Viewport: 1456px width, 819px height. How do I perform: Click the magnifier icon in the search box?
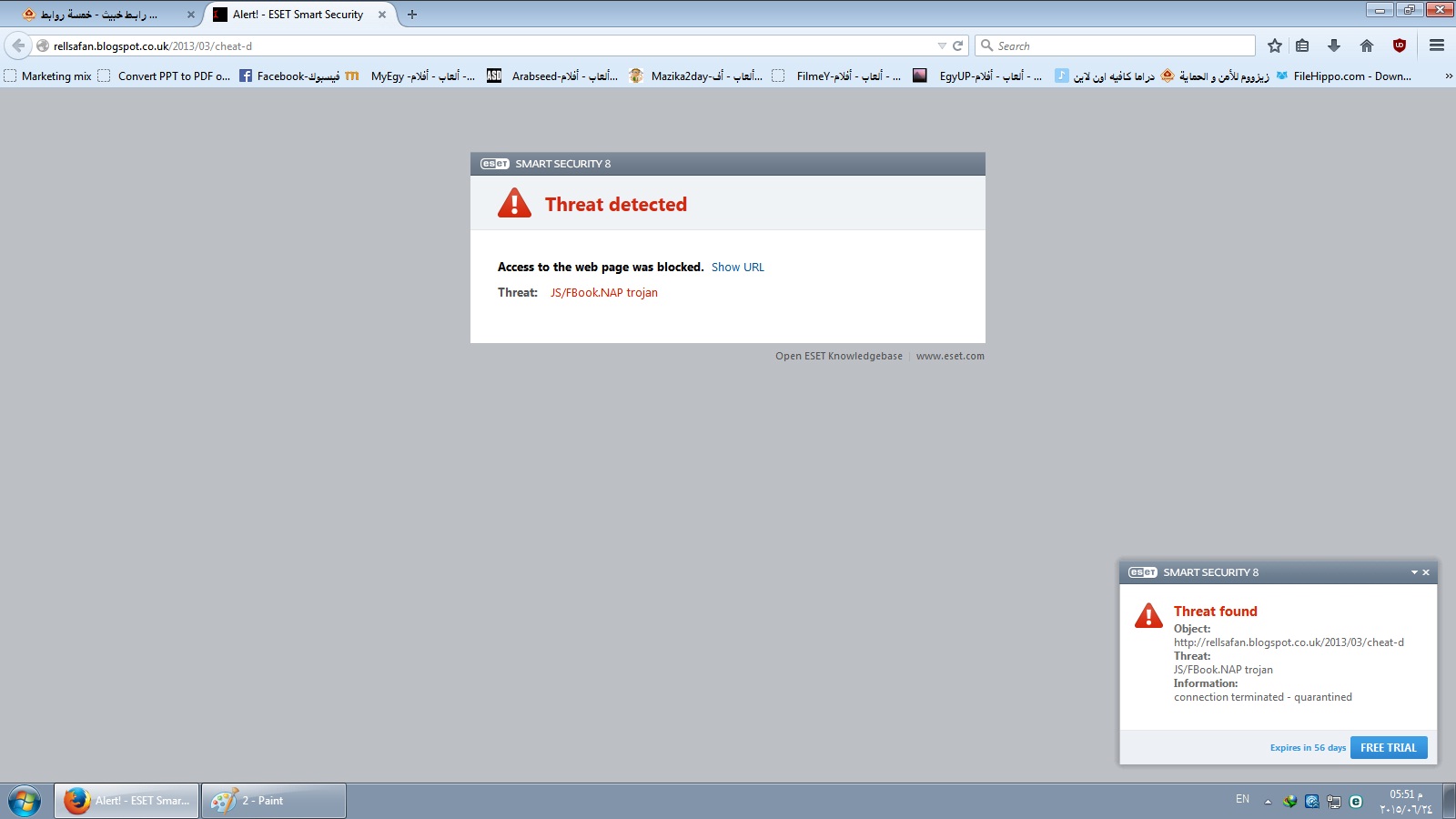click(x=986, y=45)
